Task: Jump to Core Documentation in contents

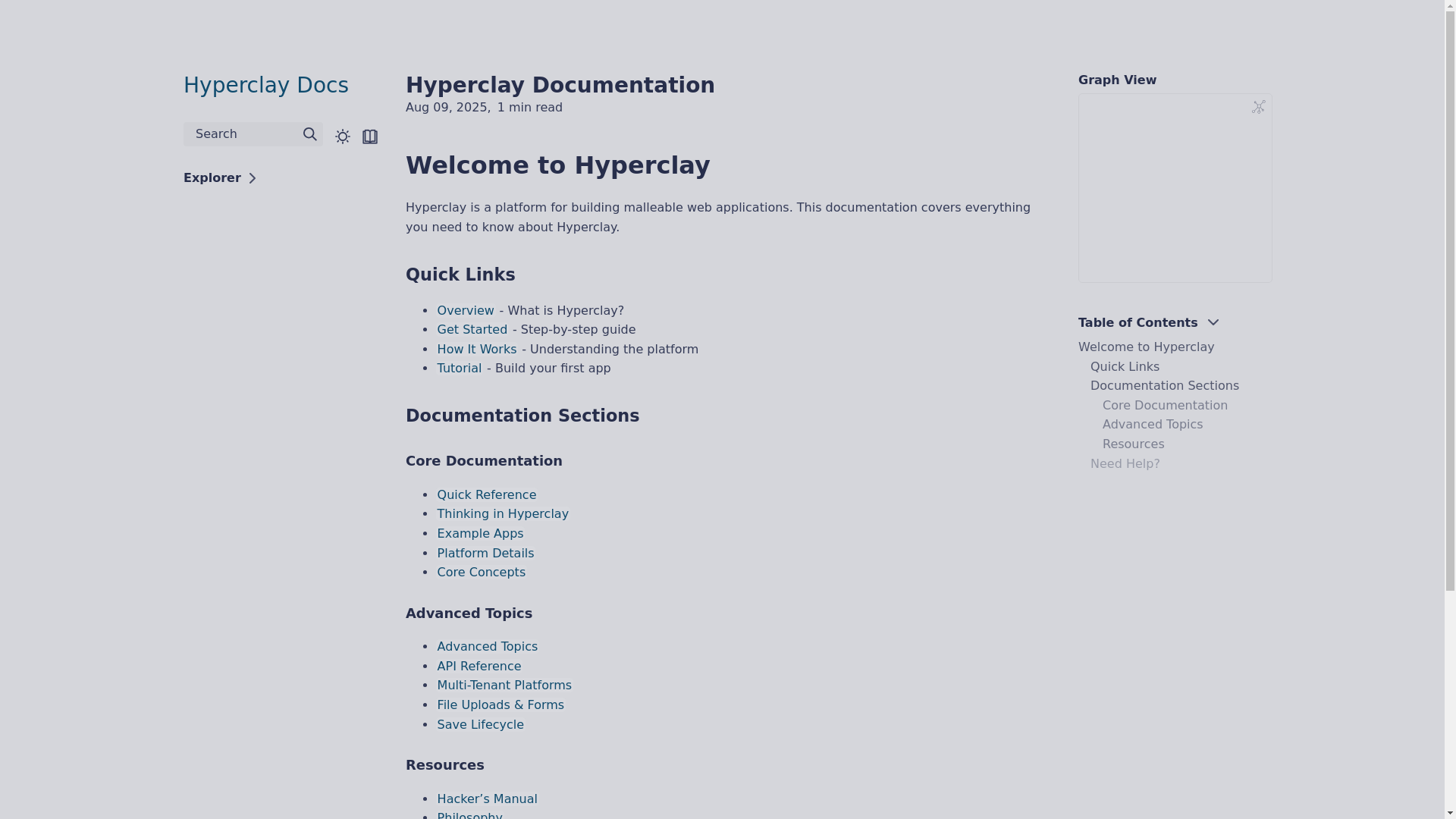Action: pos(1166,406)
